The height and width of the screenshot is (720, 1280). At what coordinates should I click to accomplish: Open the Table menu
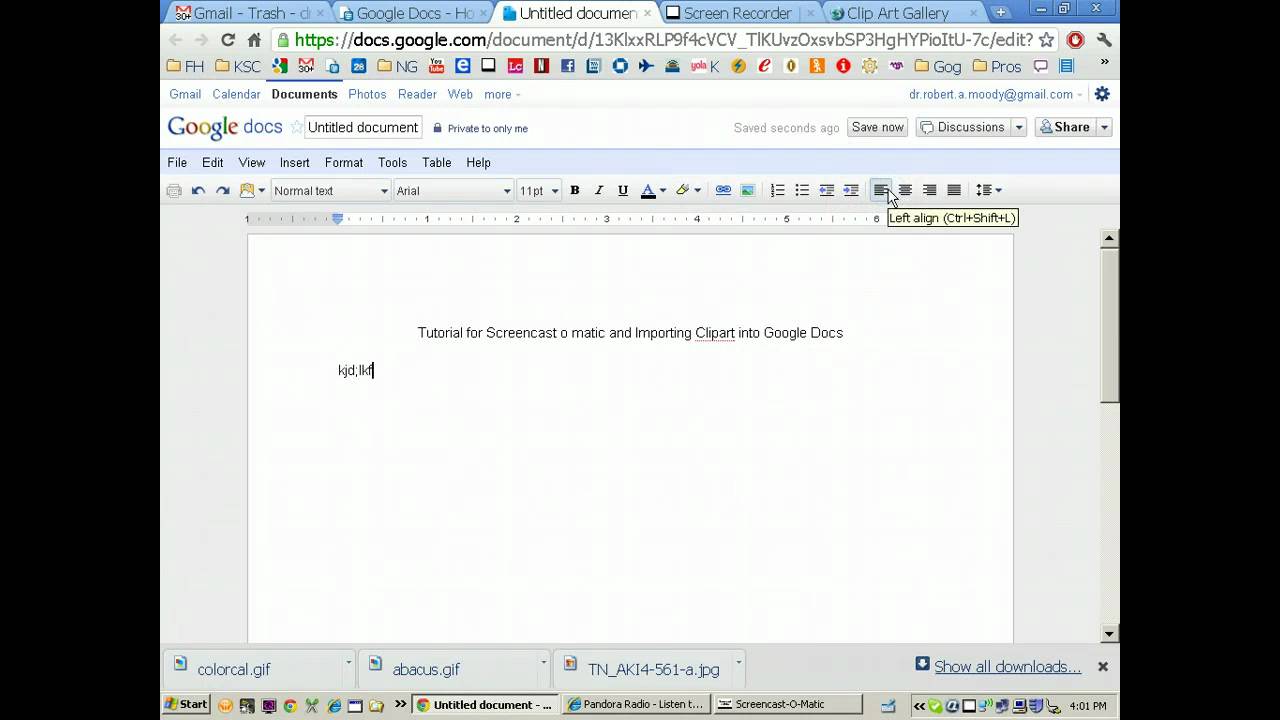(437, 163)
